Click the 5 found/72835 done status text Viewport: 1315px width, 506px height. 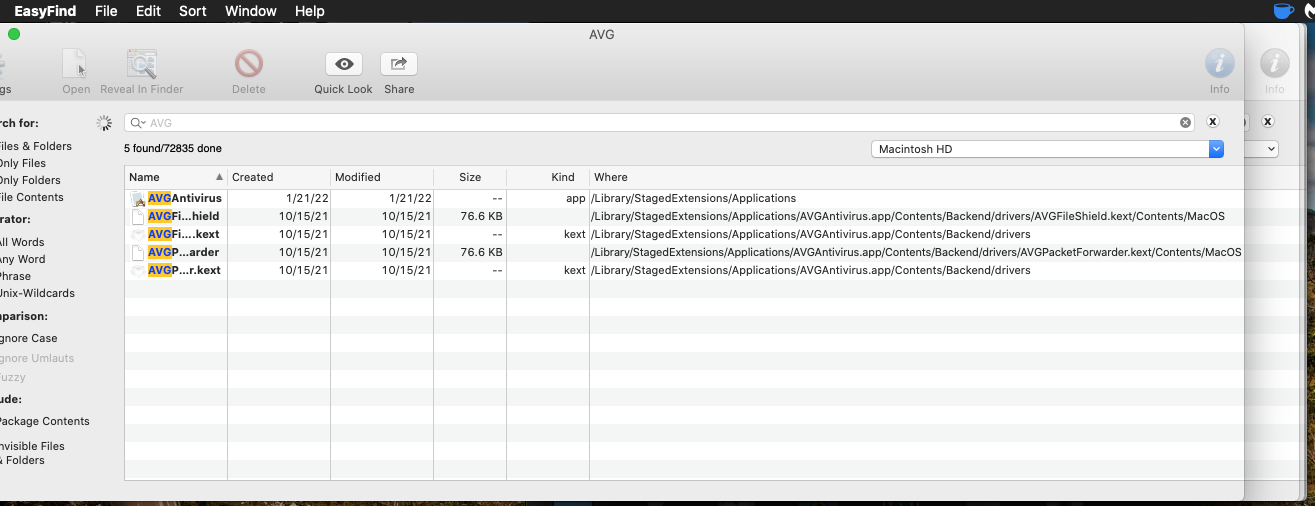(173, 148)
